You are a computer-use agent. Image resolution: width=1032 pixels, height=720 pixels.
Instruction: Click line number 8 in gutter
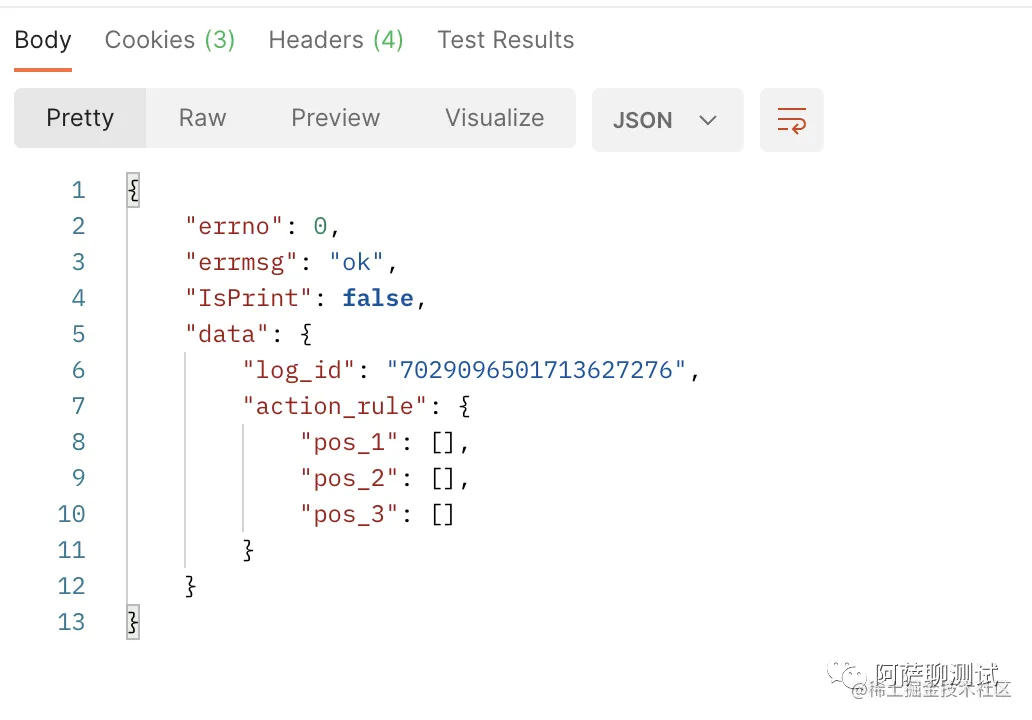pos(78,442)
